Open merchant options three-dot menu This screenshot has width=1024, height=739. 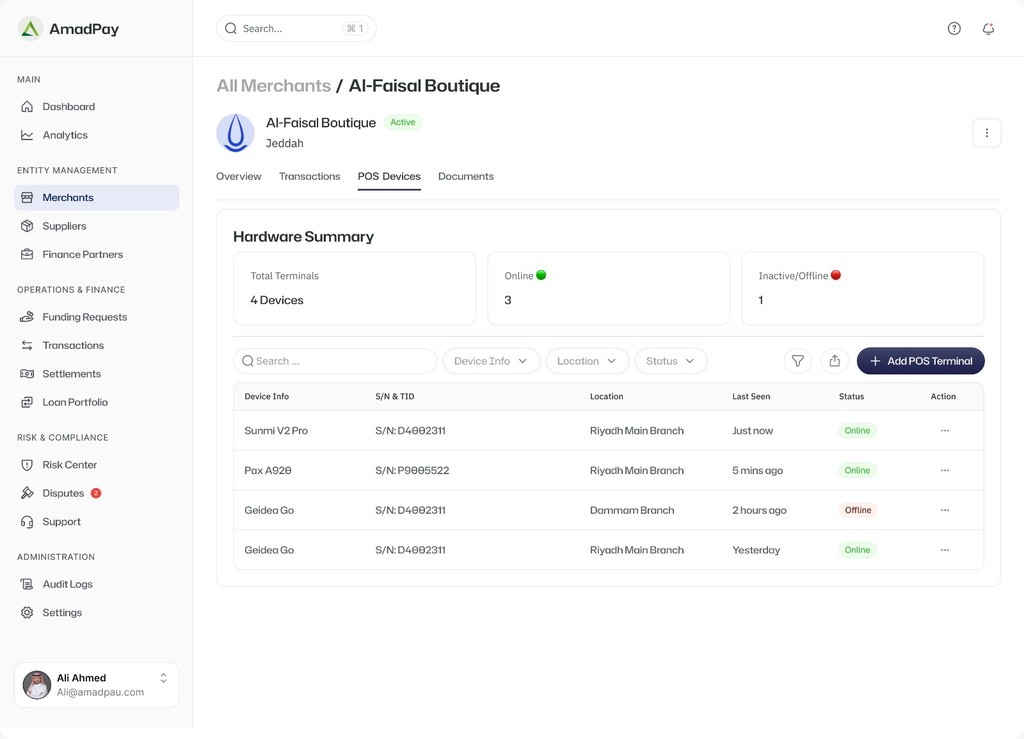[986, 133]
